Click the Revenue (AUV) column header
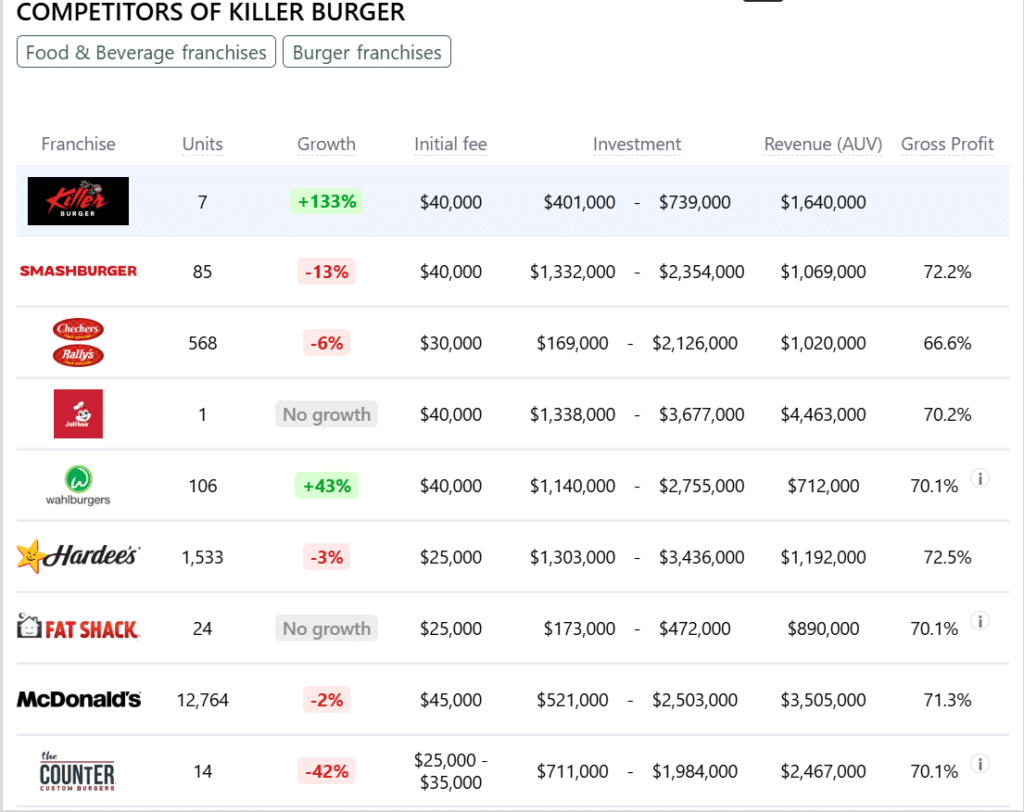The height and width of the screenshot is (812, 1024). 823,144
